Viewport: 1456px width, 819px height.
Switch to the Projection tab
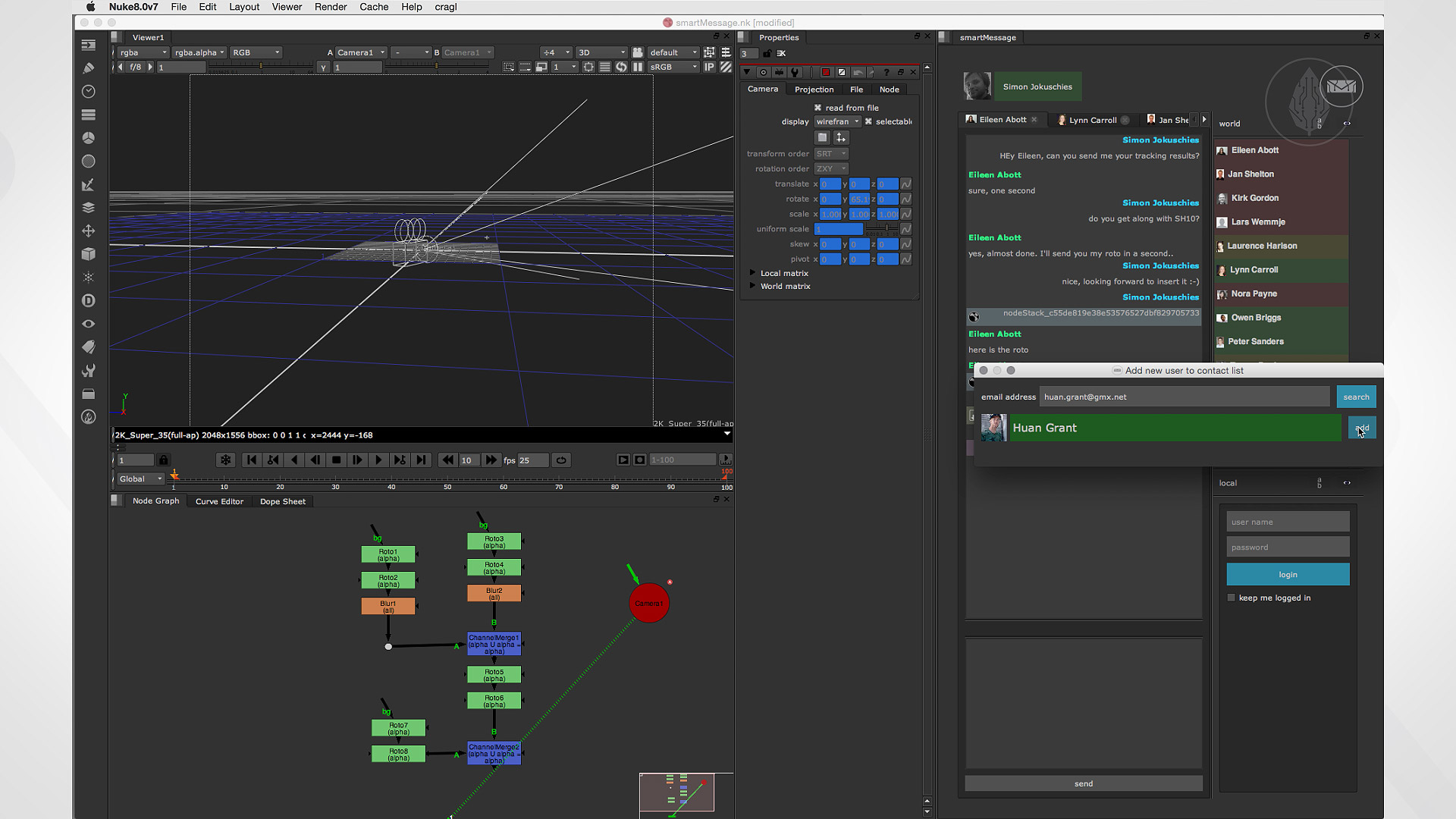point(814,89)
